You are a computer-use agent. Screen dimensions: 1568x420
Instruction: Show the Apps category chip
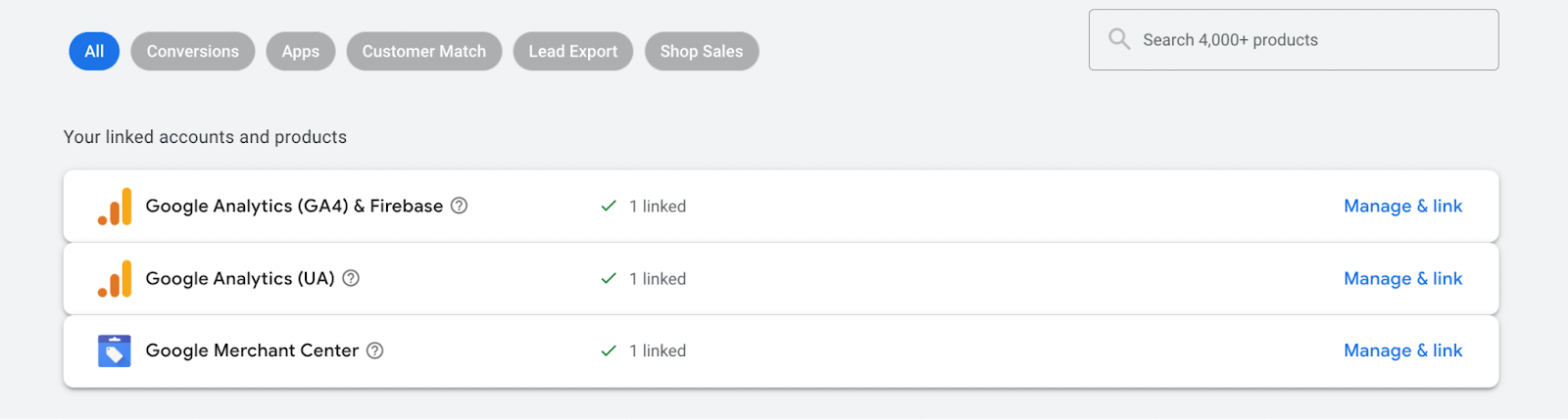click(x=301, y=52)
